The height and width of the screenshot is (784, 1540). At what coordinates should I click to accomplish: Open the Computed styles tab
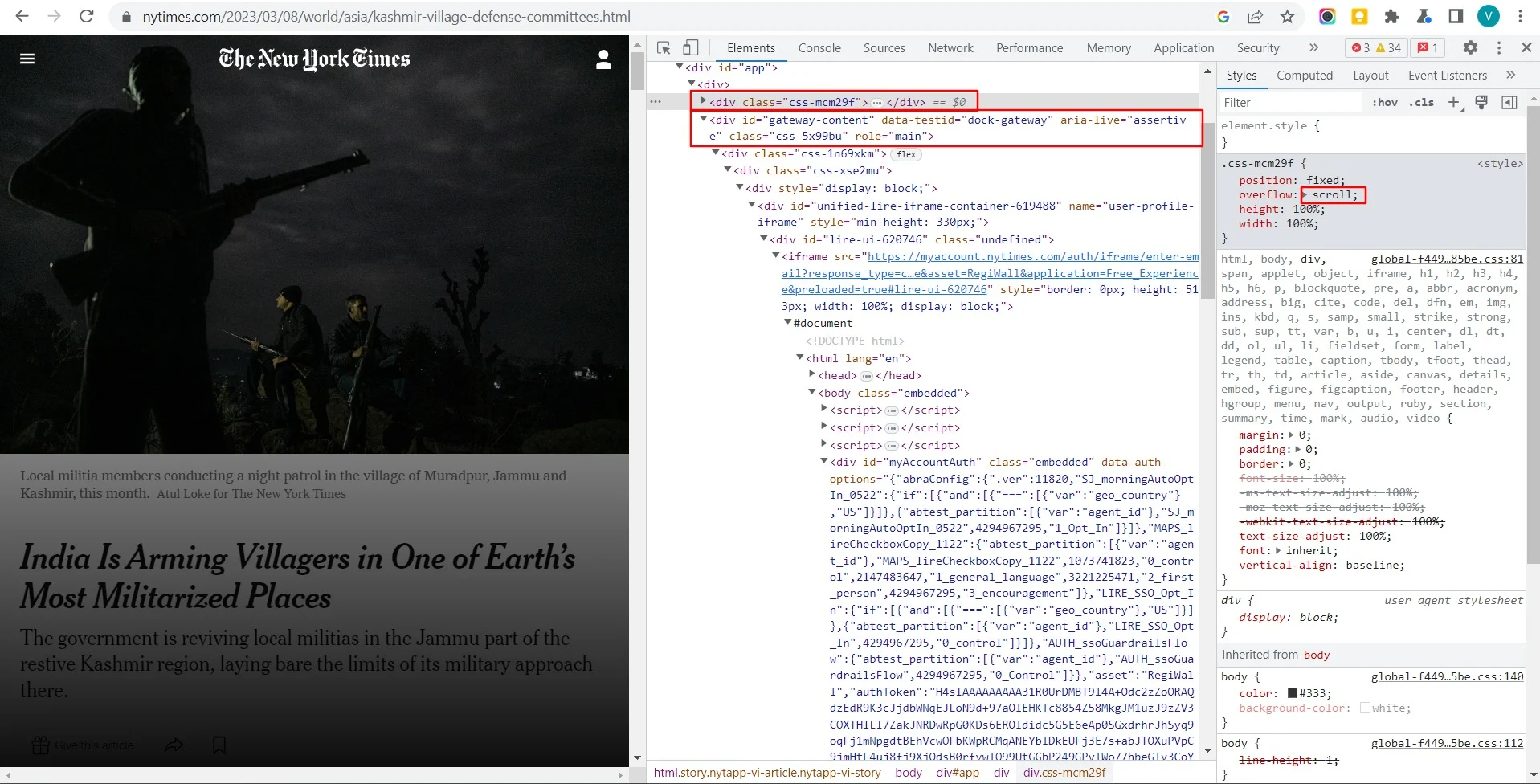tap(1304, 76)
